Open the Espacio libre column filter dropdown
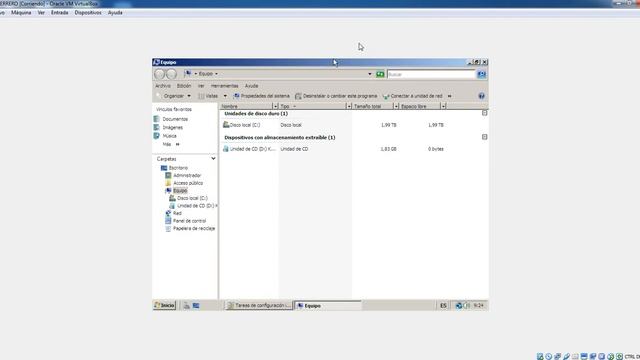 coord(443,106)
